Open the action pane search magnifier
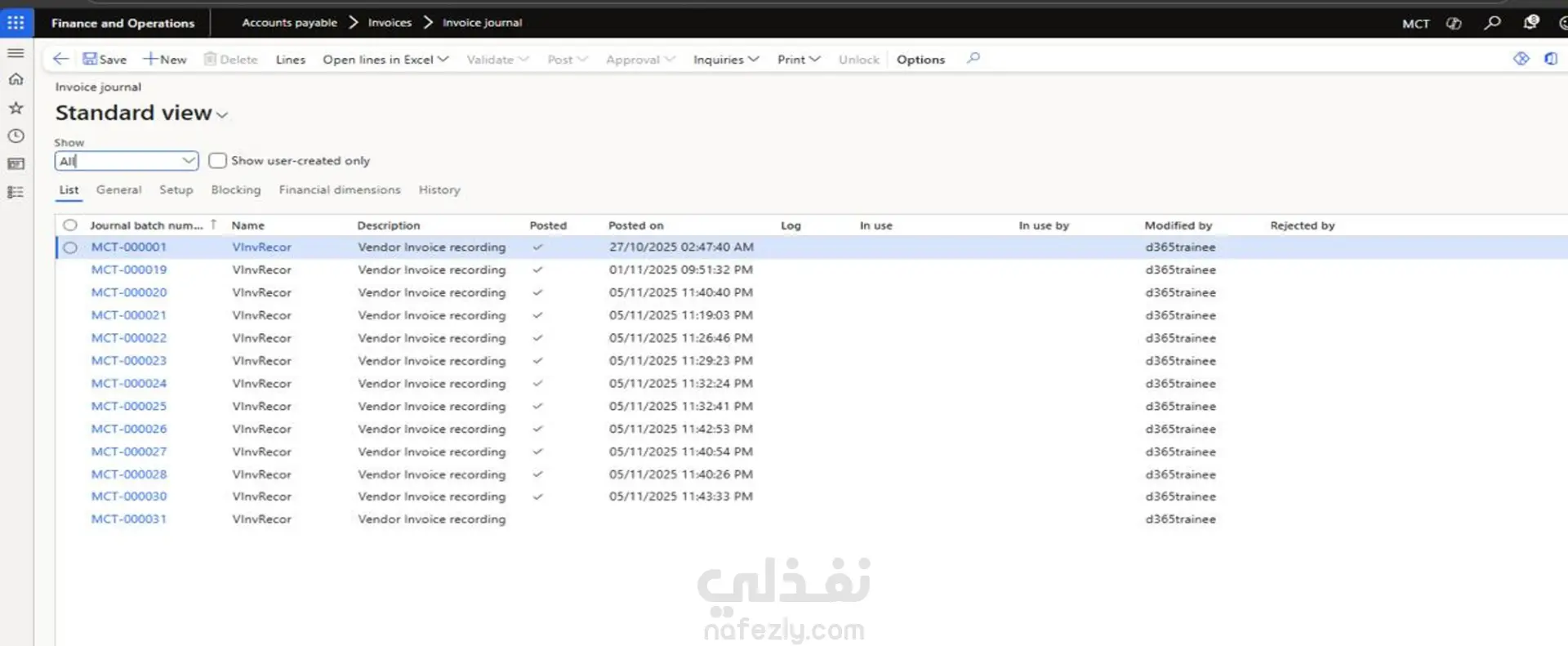 pos(973,58)
